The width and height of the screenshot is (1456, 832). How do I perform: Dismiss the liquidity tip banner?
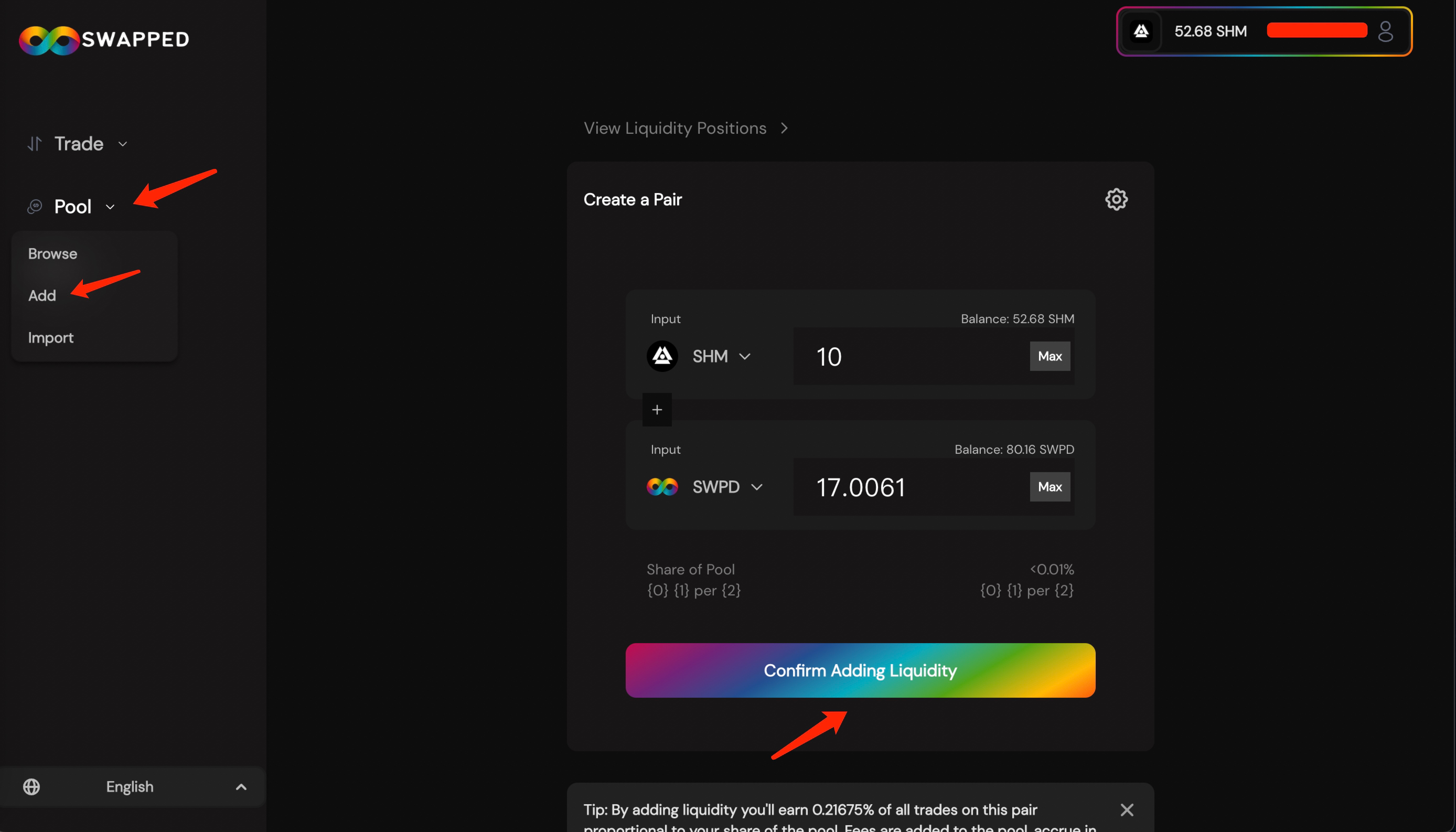[1127, 810]
